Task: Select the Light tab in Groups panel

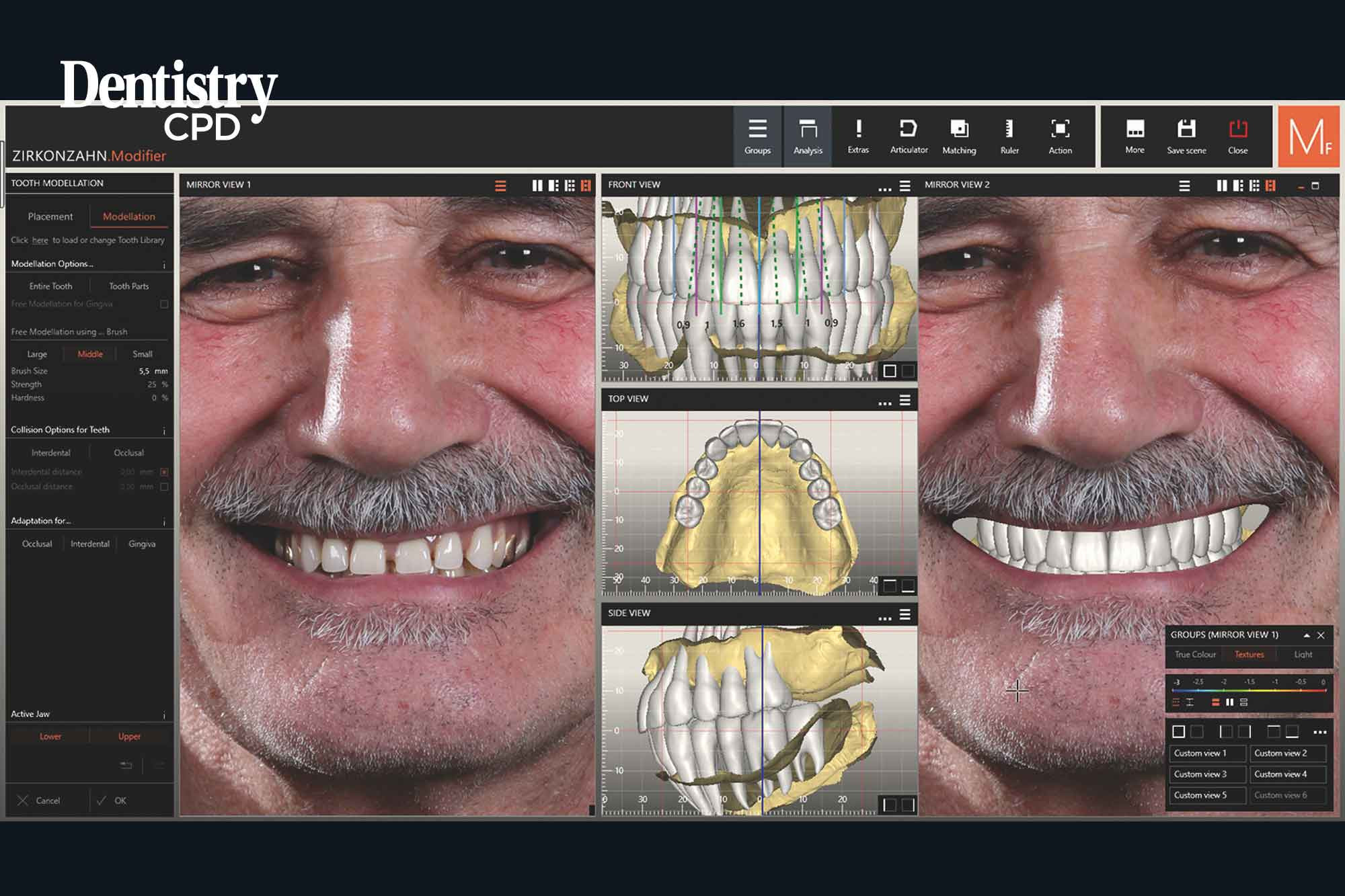Action: pos(1303,654)
